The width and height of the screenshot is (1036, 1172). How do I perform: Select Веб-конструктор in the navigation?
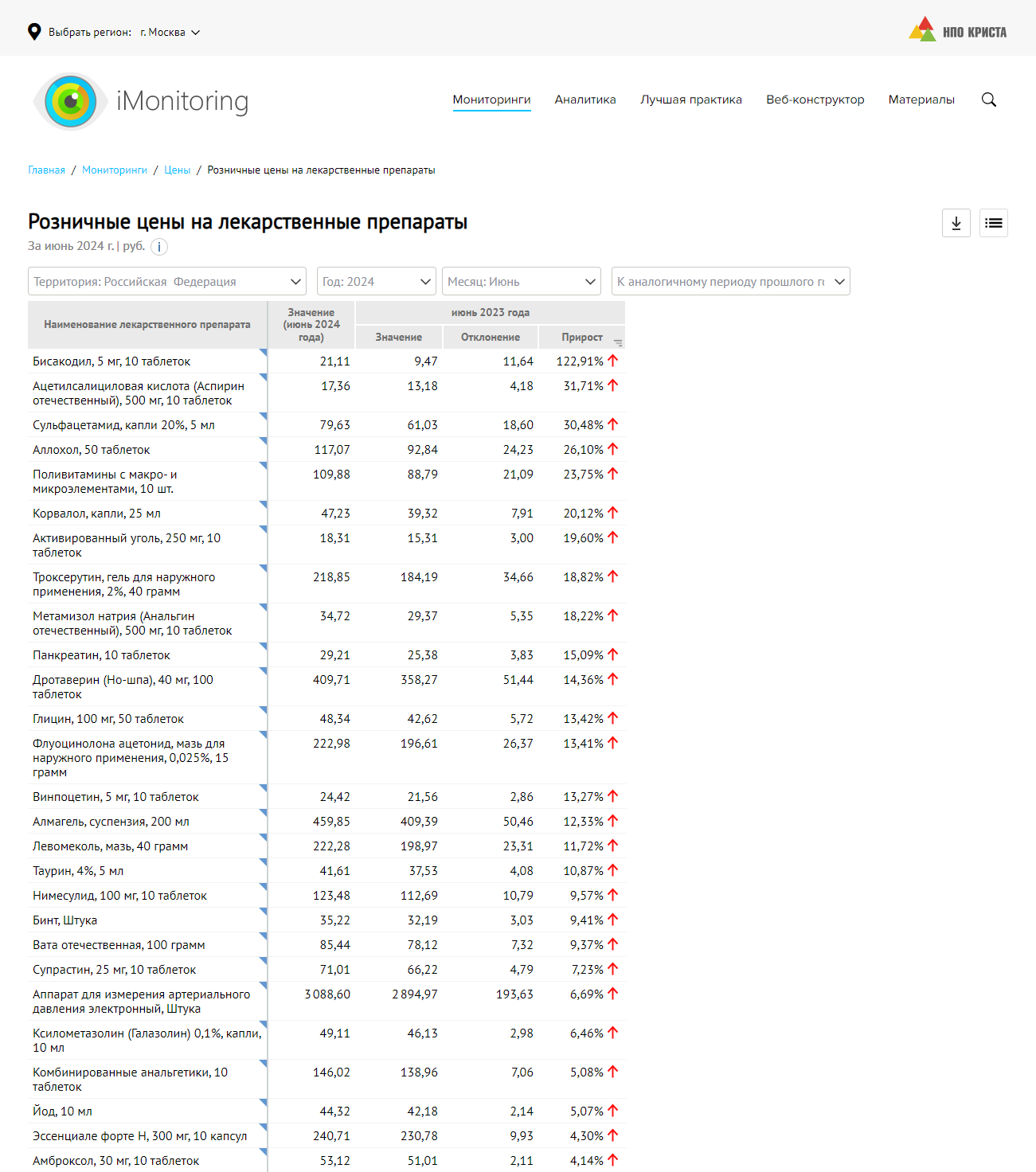point(815,100)
